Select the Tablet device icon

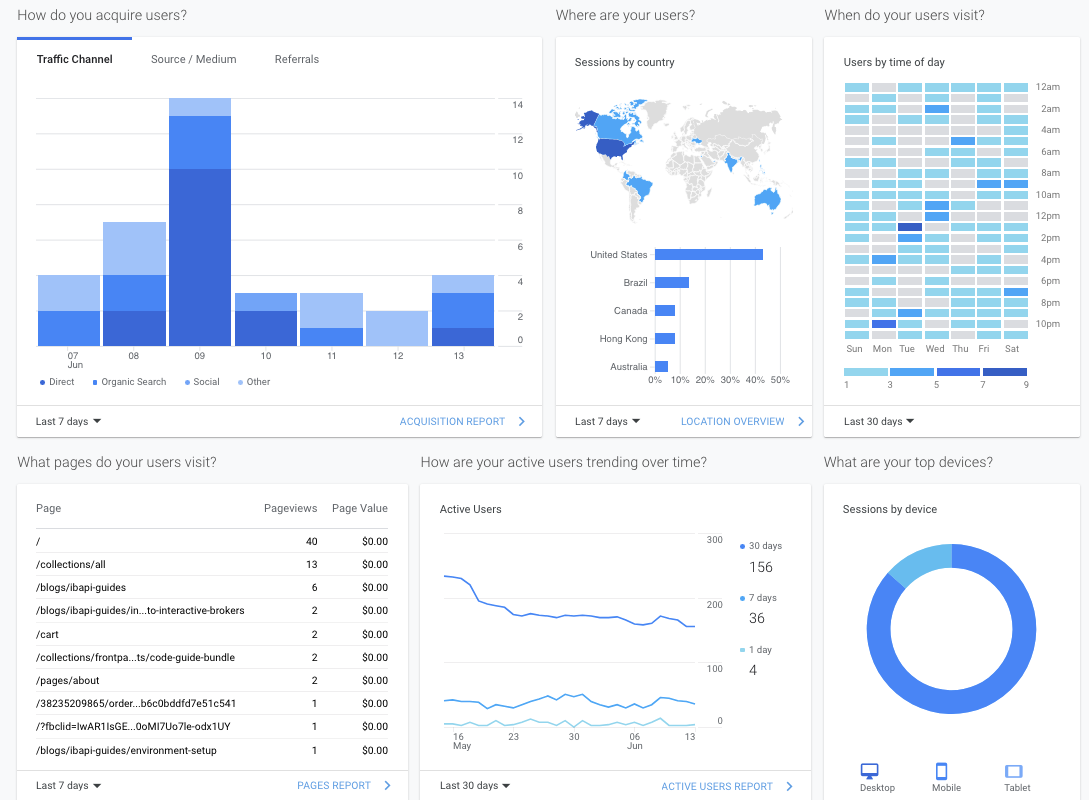(1015, 770)
